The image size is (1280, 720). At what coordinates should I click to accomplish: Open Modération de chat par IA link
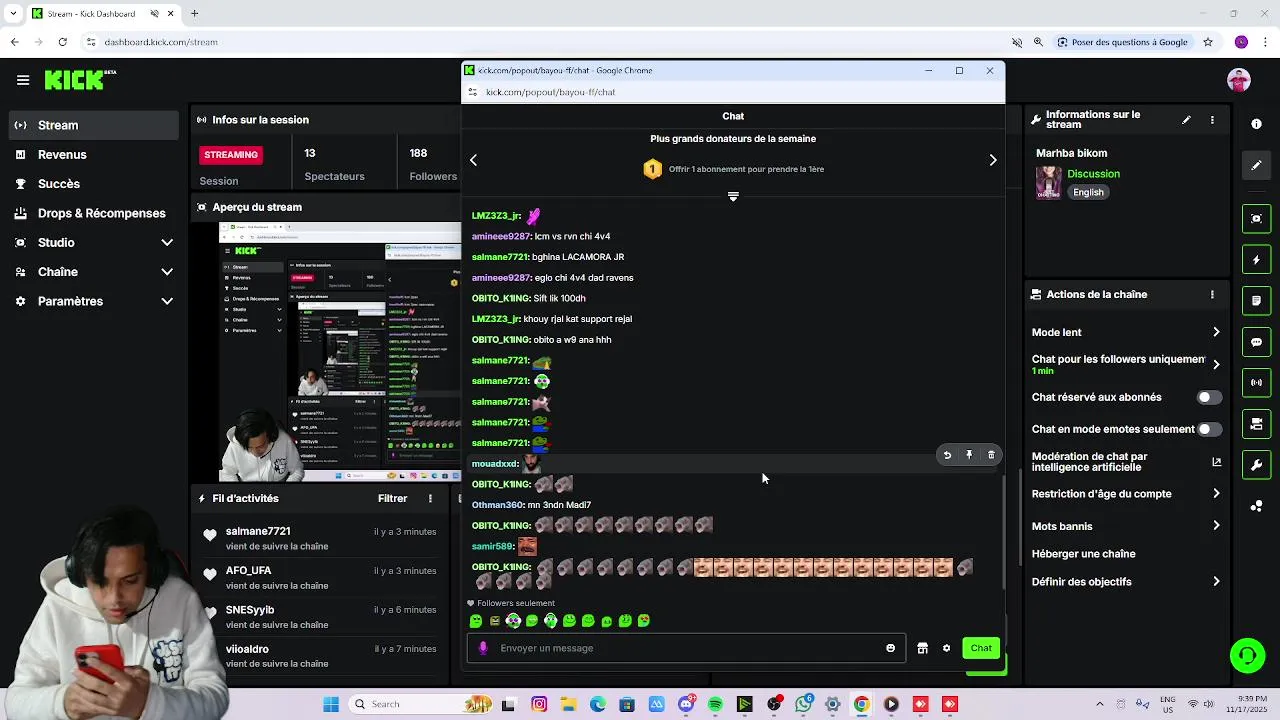click(1126, 461)
